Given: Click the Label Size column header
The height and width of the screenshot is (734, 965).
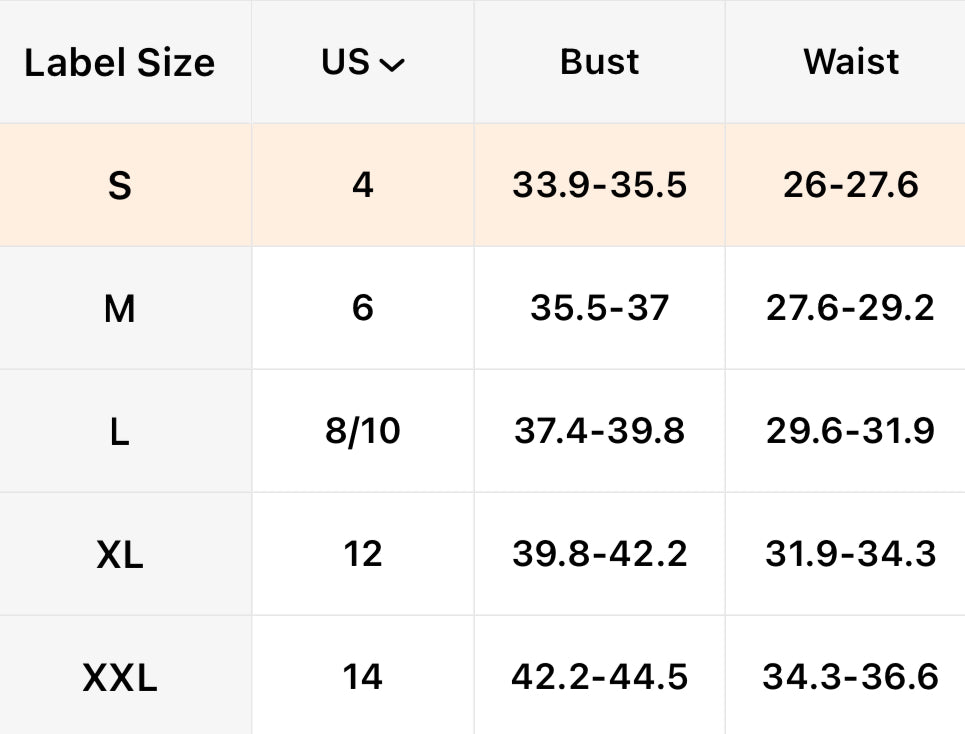Looking at the screenshot, I should pyautogui.click(x=120, y=63).
